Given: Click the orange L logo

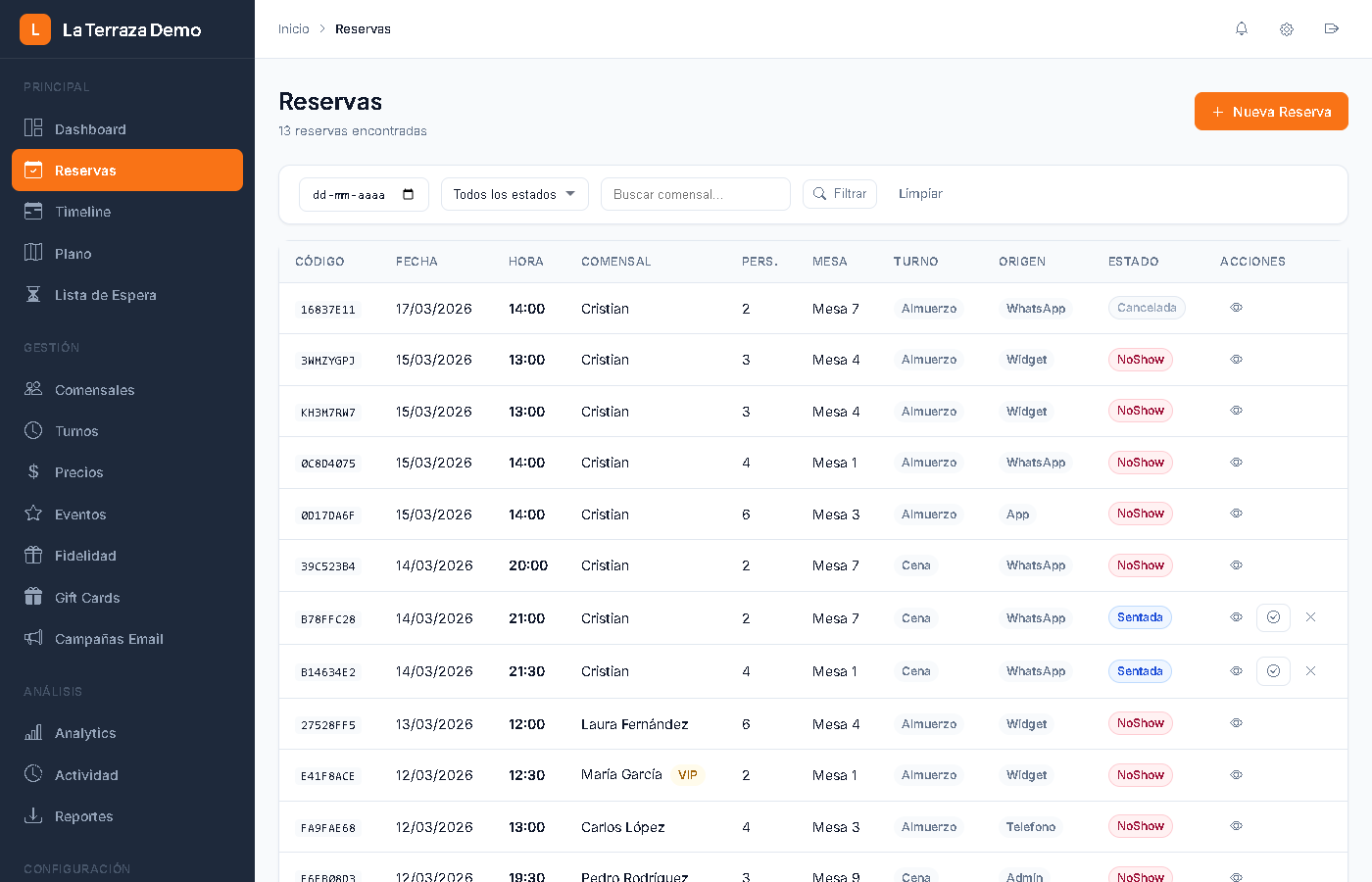Looking at the screenshot, I should (35, 29).
